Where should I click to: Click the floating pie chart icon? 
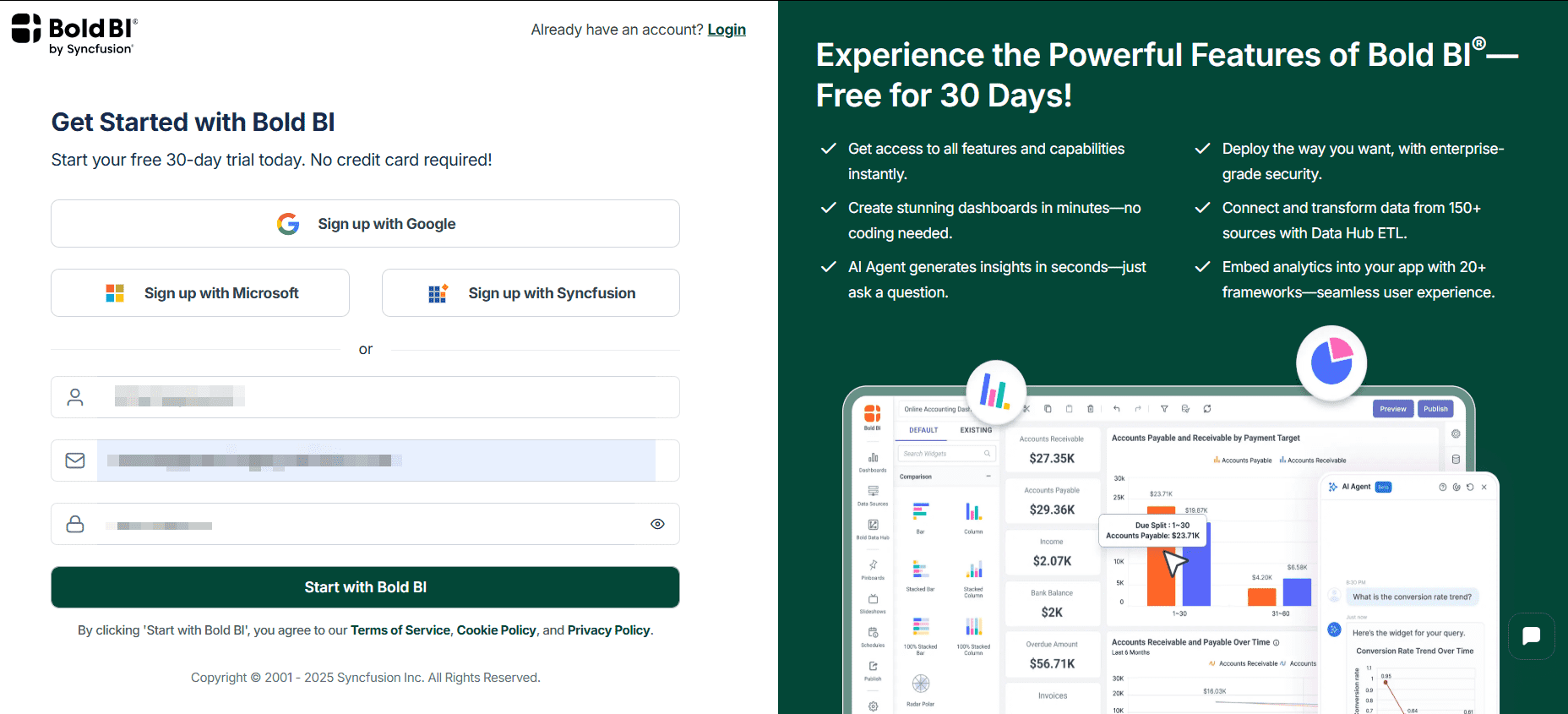tap(1331, 362)
